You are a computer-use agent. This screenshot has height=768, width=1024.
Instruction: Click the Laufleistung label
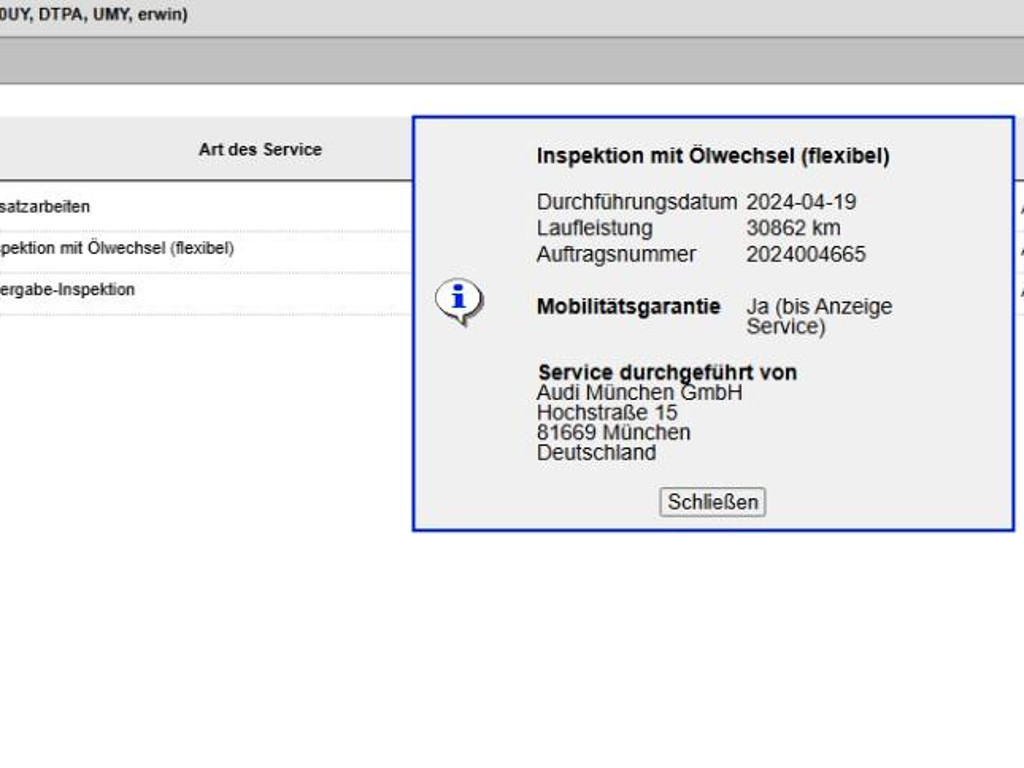(x=594, y=228)
